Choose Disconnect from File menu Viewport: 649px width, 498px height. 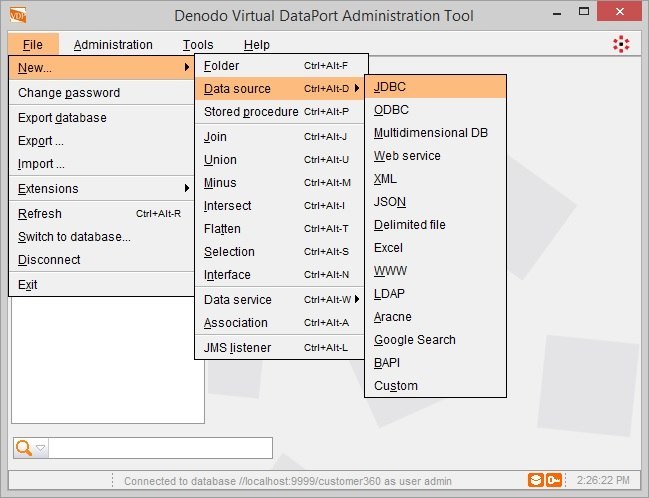click(101, 260)
